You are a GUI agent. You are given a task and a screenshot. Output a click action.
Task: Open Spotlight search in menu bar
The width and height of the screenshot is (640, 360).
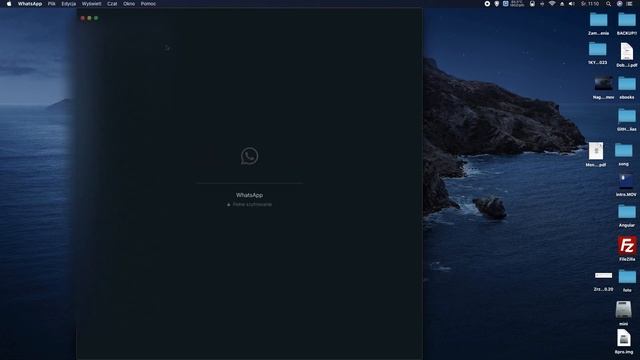point(608,4)
